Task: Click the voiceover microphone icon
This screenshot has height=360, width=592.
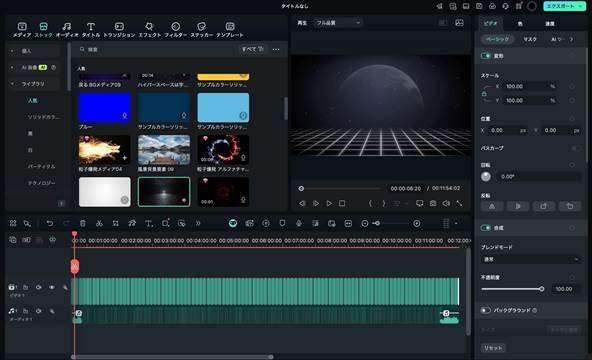Action: pyautogui.click(x=299, y=223)
